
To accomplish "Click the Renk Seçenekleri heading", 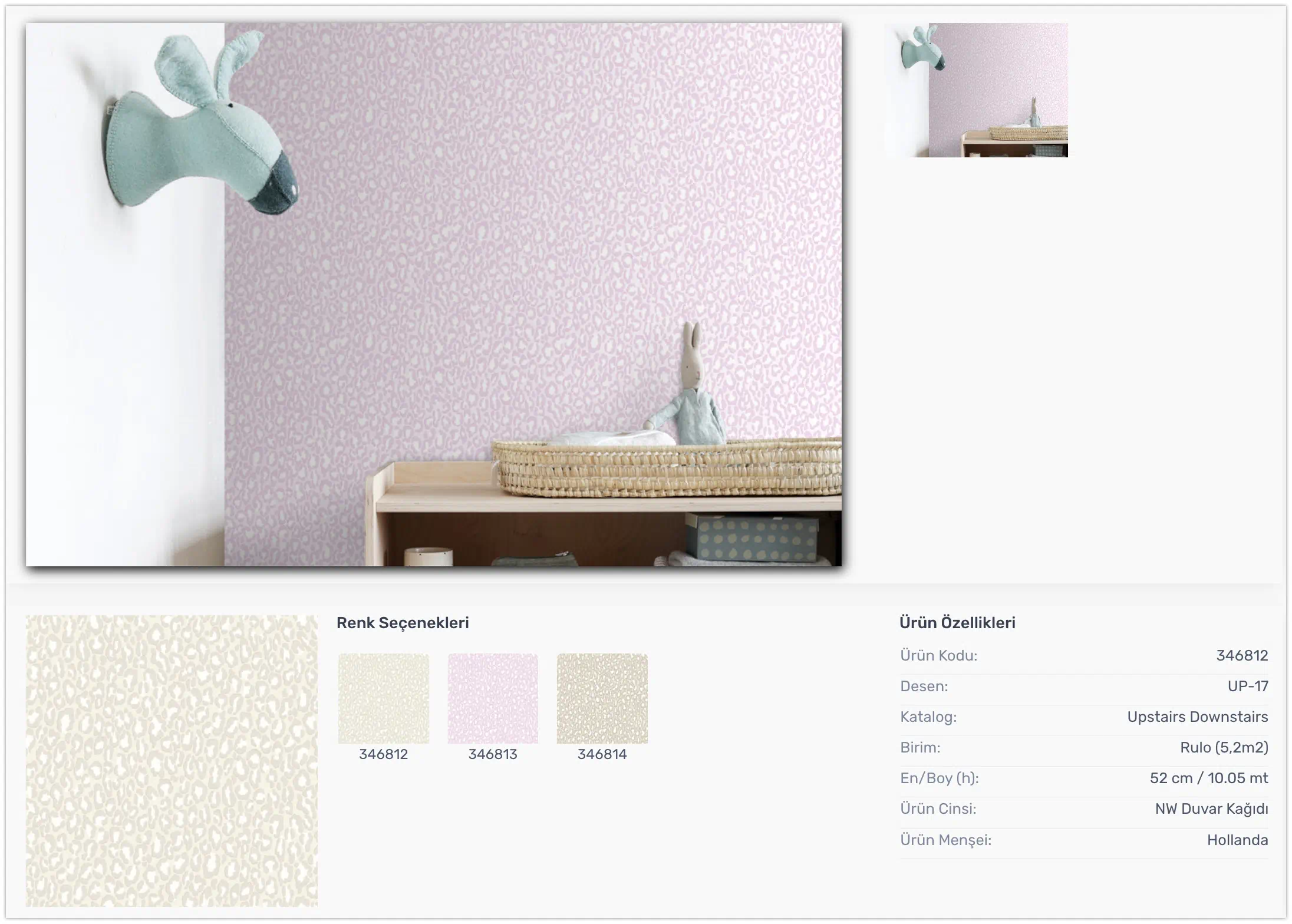I will tap(403, 623).
